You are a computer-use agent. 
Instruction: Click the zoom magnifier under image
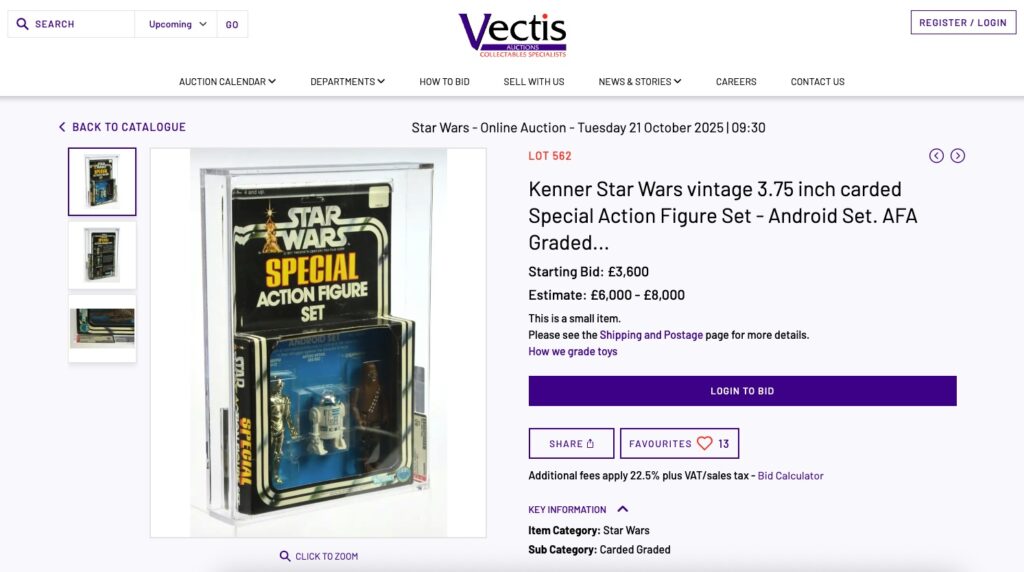[x=285, y=556]
